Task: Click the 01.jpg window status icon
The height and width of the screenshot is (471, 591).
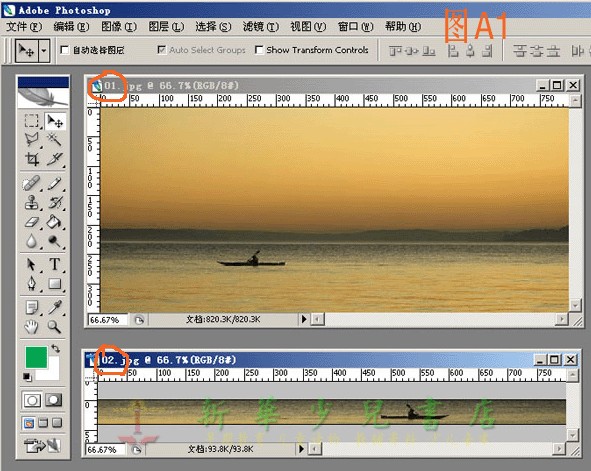Action: point(139,320)
